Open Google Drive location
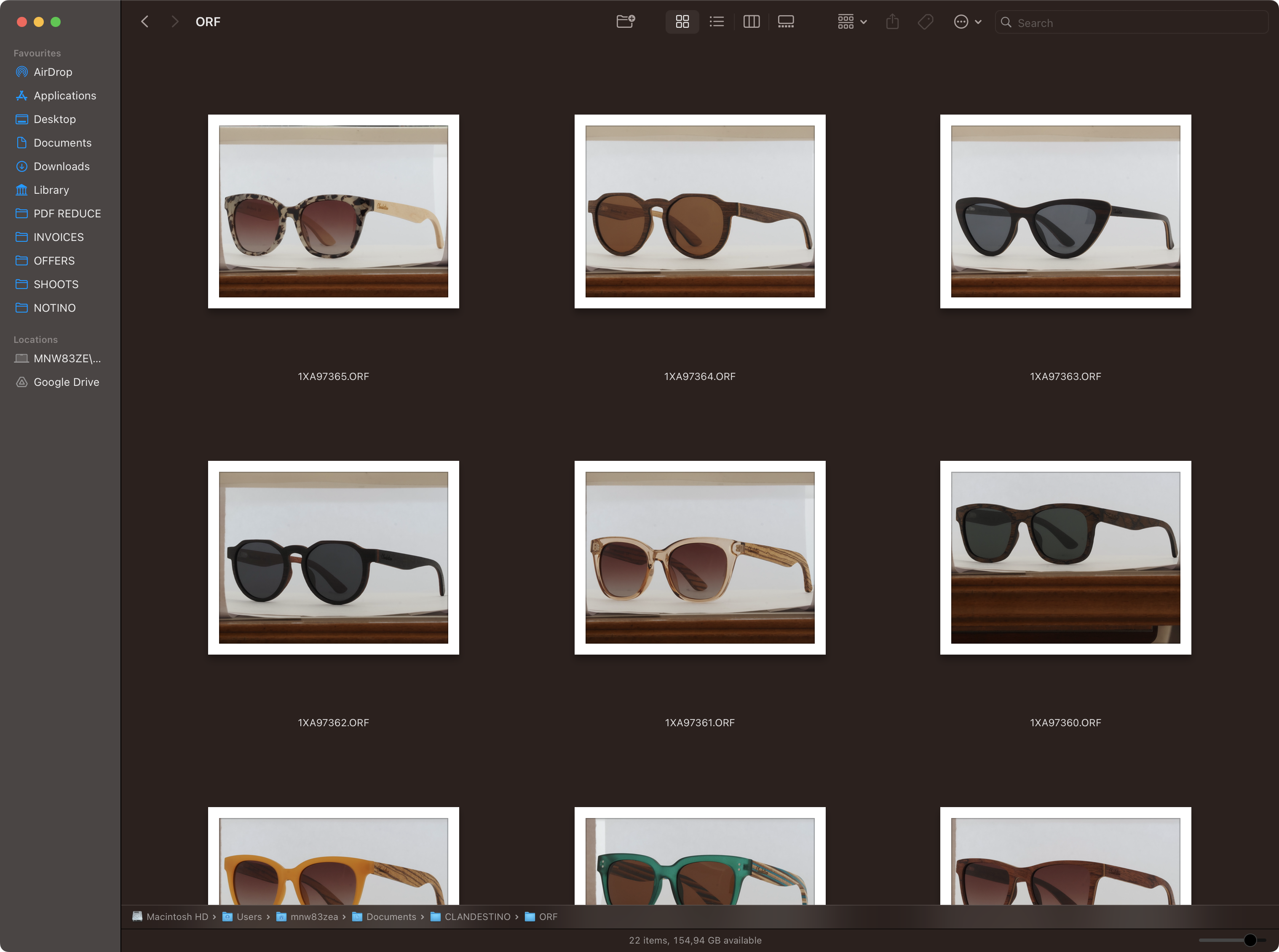1279x952 pixels. click(x=66, y=382)
